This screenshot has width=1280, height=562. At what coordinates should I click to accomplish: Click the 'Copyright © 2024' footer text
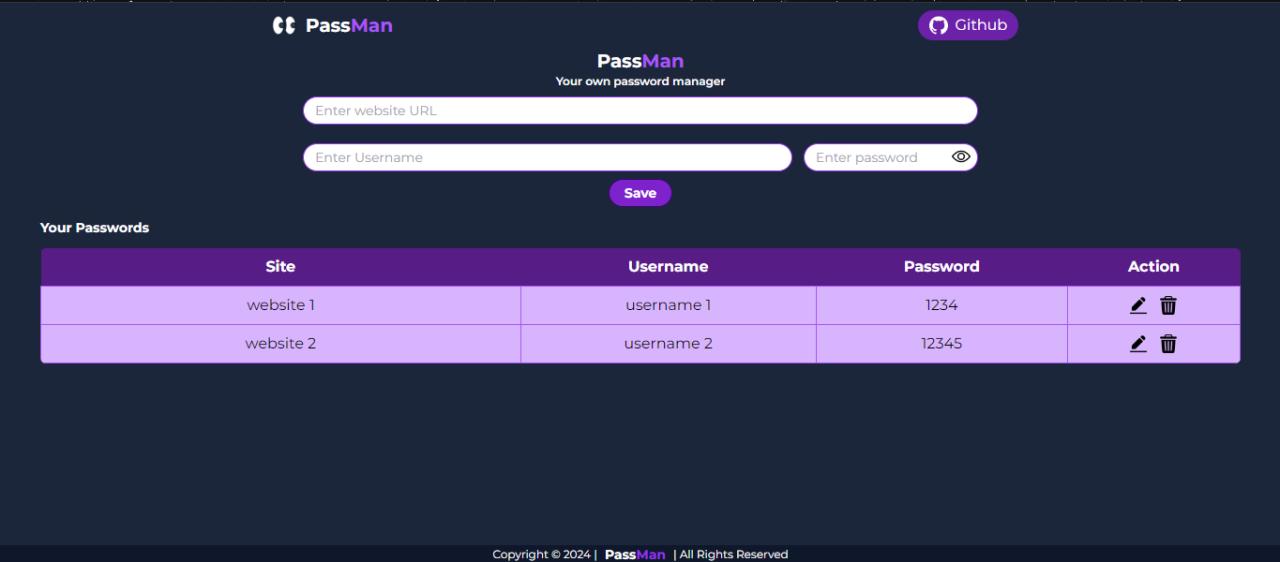(x=541, y=554)
